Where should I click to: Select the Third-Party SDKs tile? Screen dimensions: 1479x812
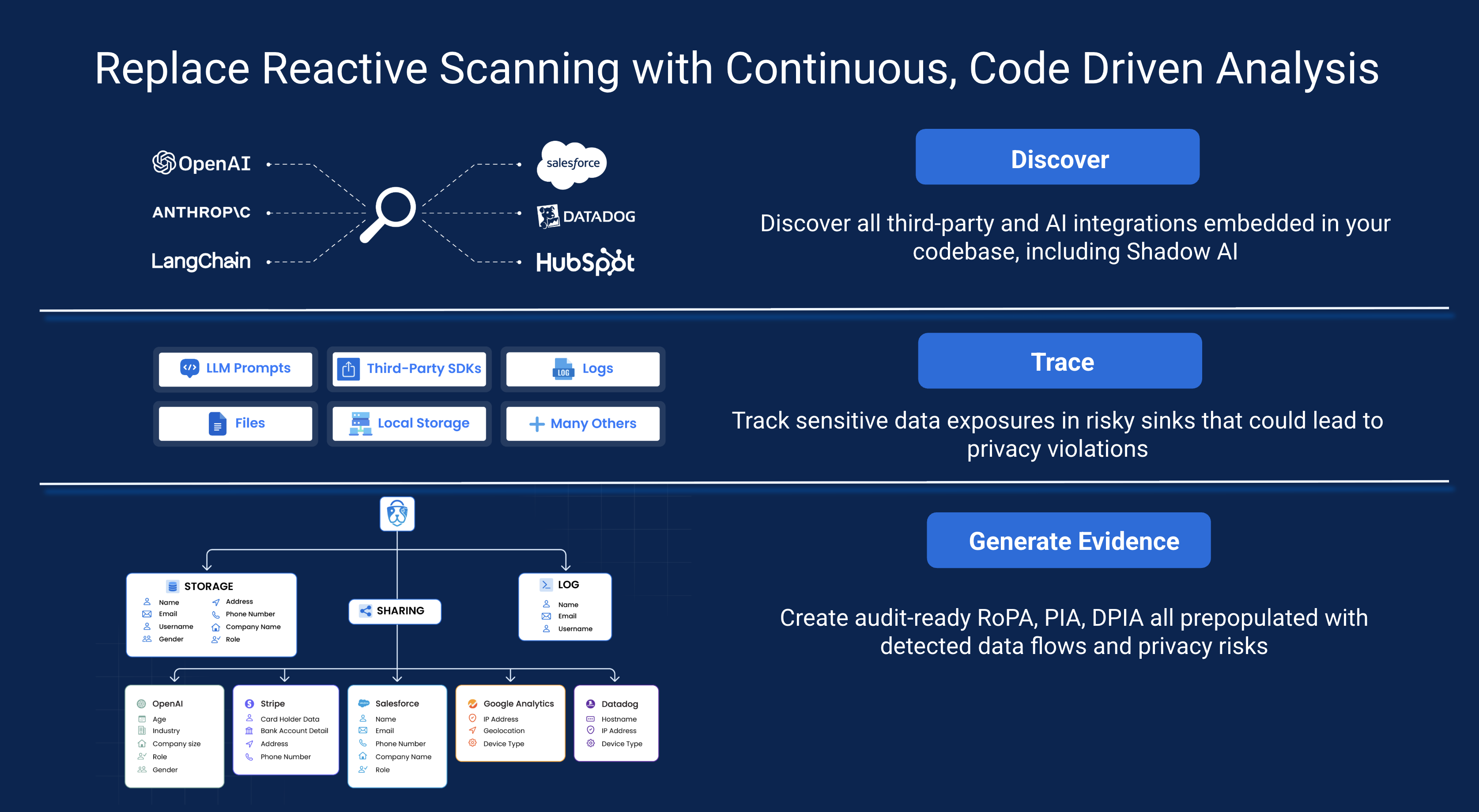(x=409, y=368)
